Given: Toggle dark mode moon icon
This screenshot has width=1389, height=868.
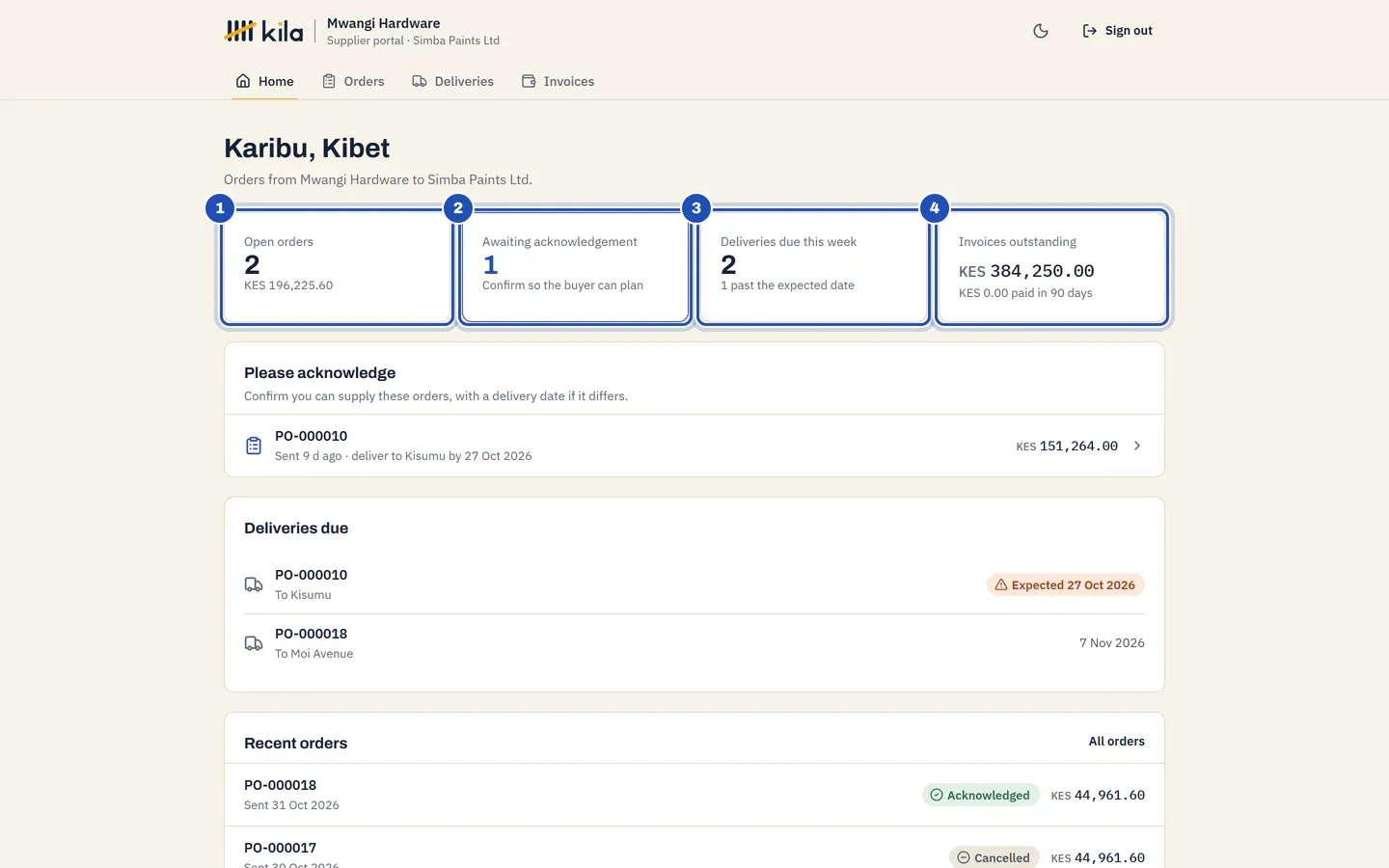Looking at the screenshot, I should coord(1041,31).
